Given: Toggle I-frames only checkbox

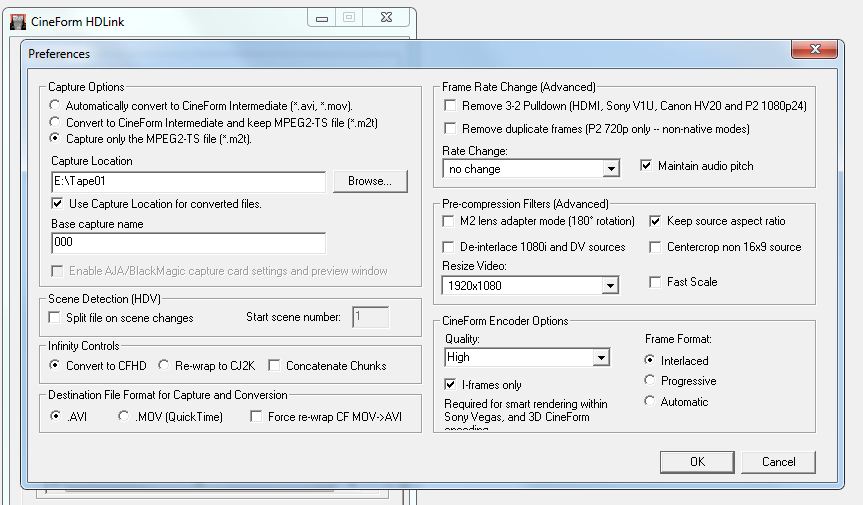Looking at the screenshot, I should (450, 384).
